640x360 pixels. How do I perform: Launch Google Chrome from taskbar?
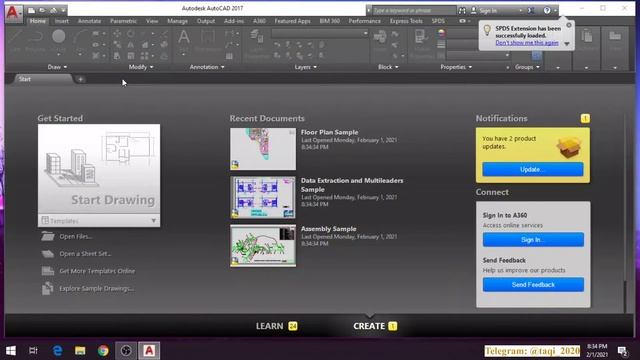point(103,351)
